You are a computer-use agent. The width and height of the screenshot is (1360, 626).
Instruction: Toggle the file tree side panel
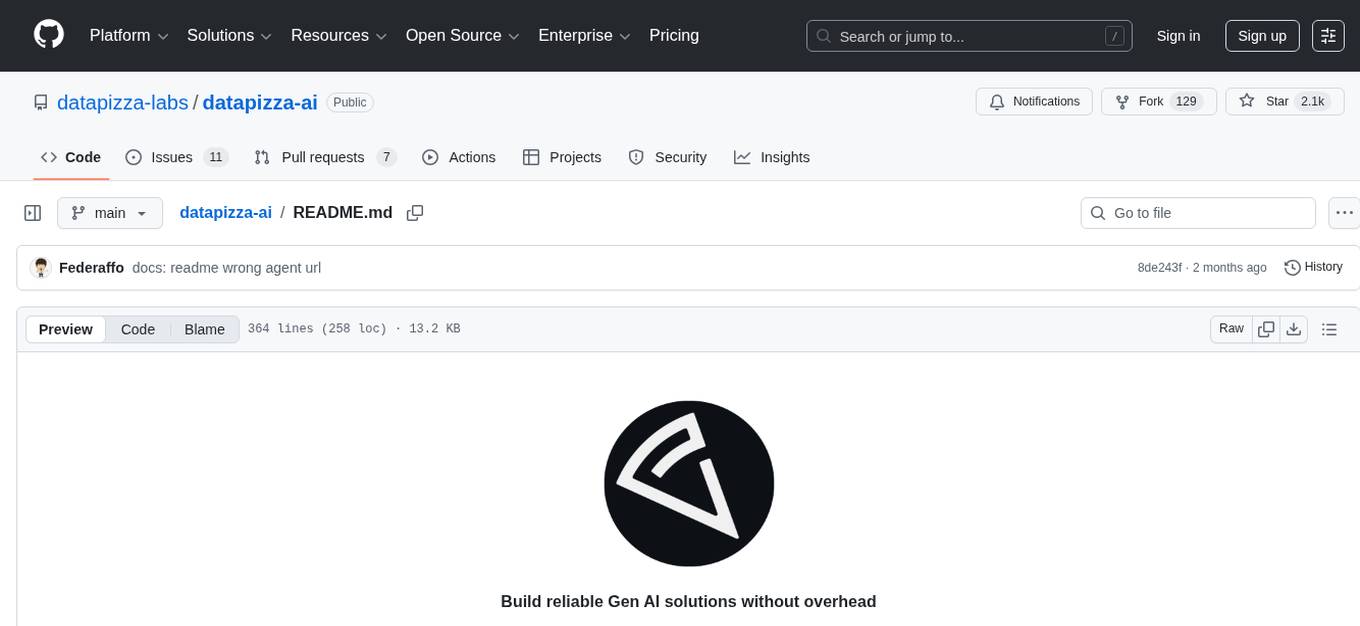pyautogui.click(x=33, y=212)
